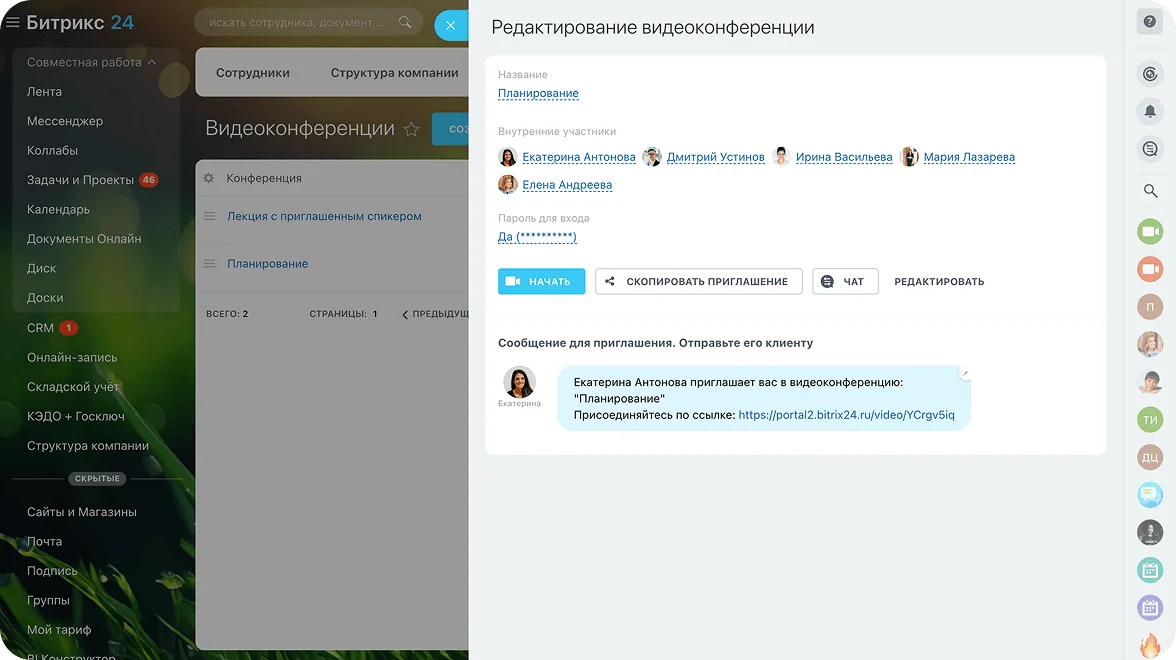Click hamburger menu beside Bitrix24 logo

[x=13, y=22]
